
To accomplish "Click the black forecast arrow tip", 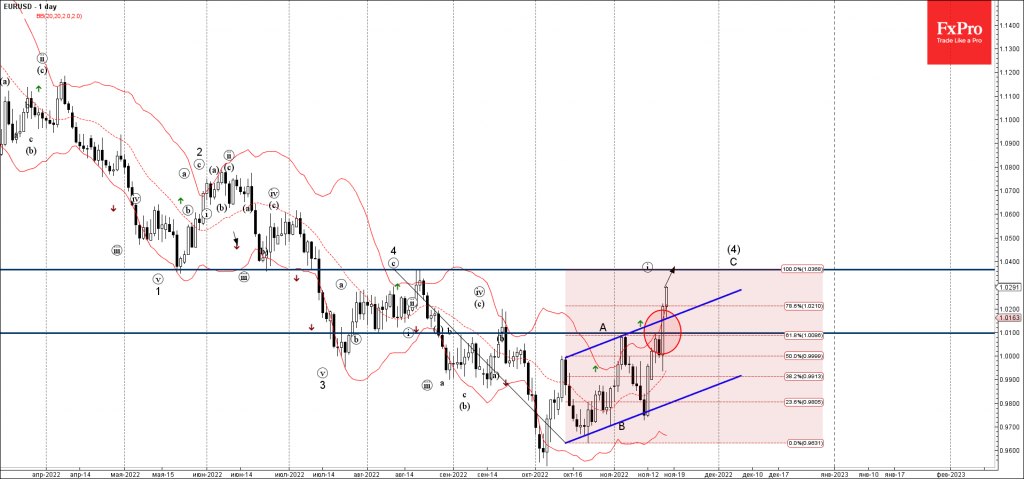I will point(673,268).
